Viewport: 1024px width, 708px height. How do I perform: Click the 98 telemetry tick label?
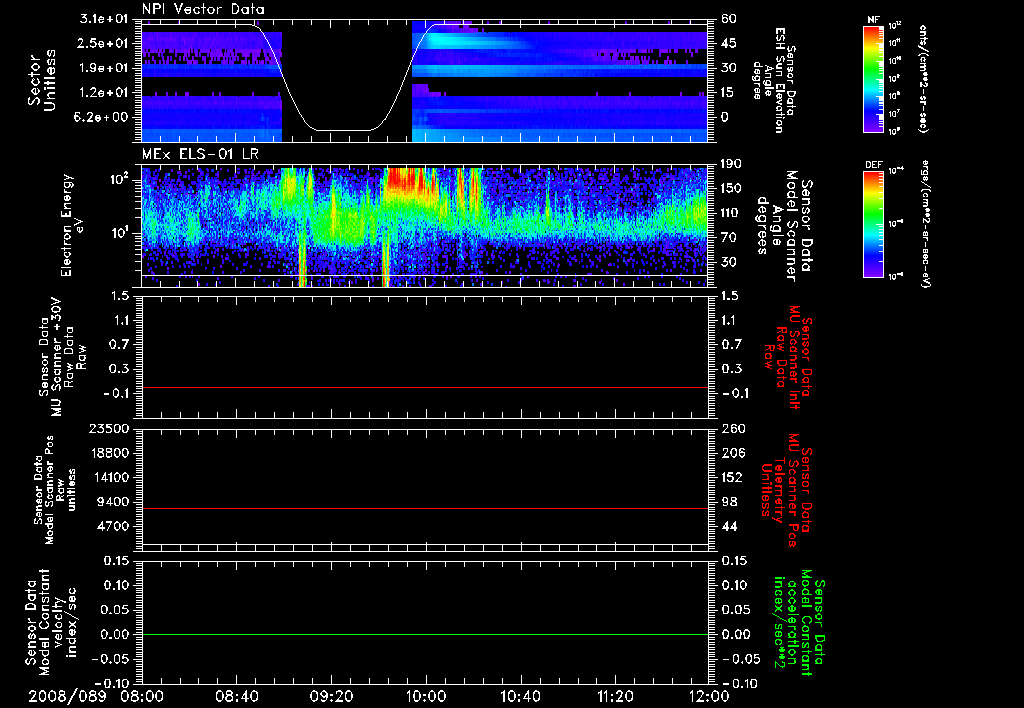coord(729,502)
